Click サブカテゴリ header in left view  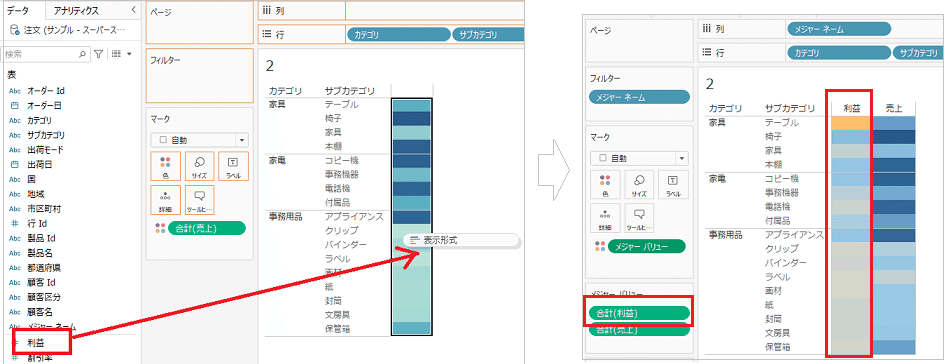[x=350, y=91]
